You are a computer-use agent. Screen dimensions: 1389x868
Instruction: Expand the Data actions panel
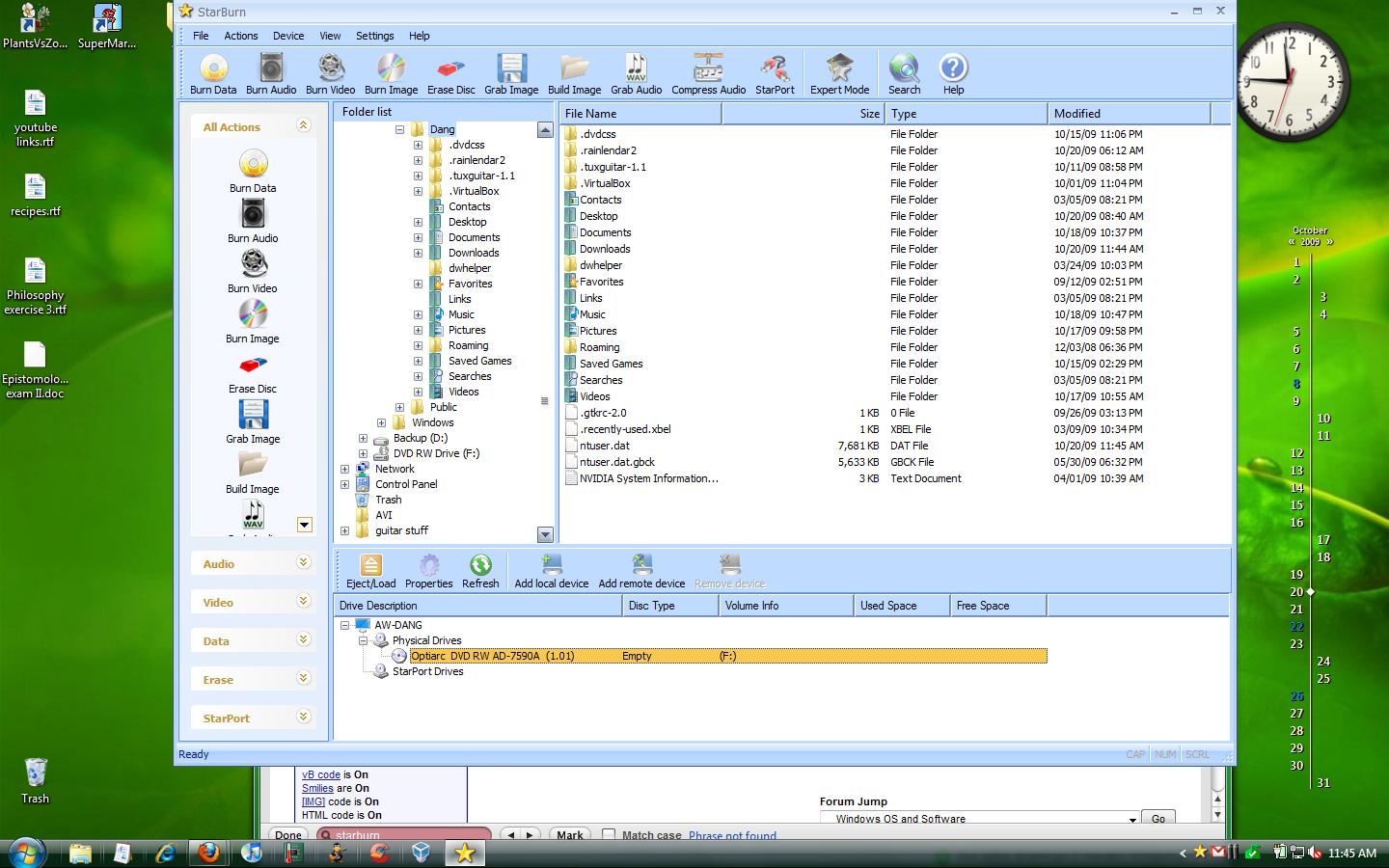pos(303,640)
